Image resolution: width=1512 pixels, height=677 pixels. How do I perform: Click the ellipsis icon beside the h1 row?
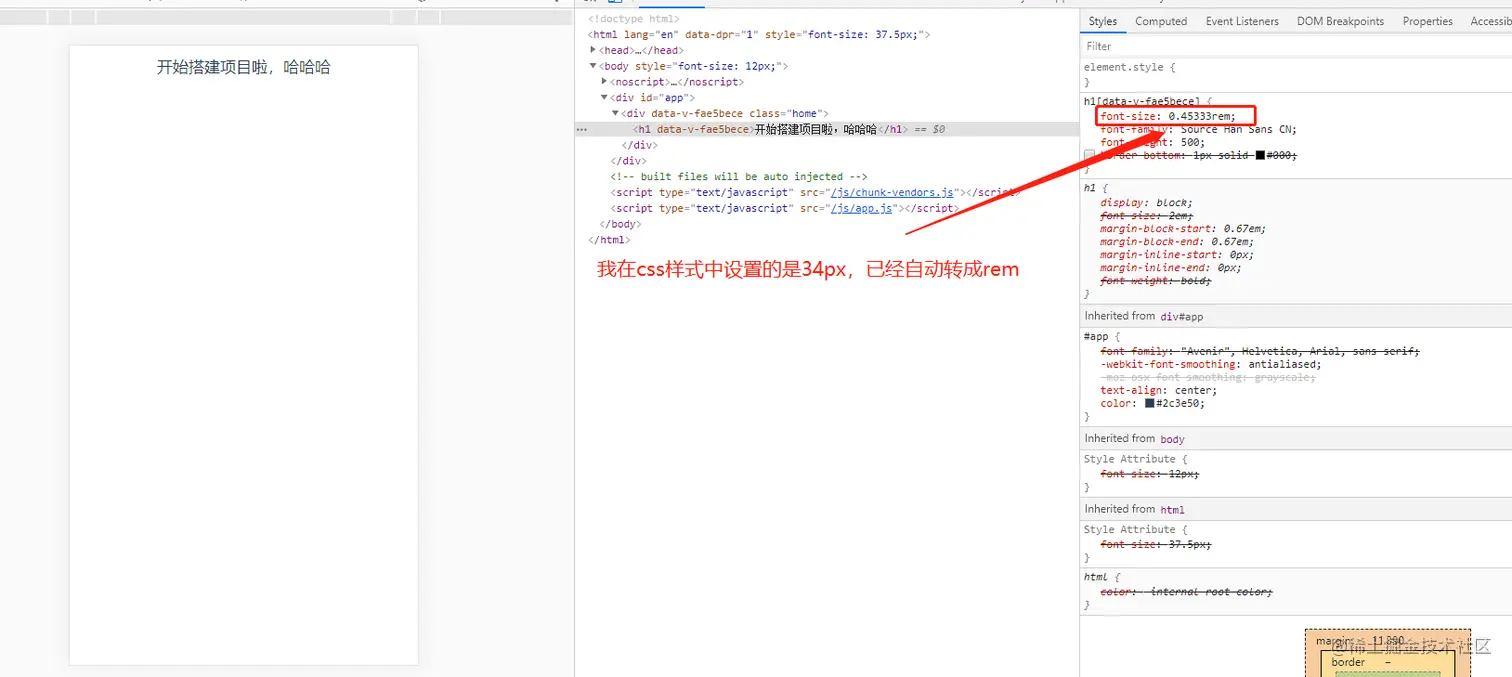tap(581, 130)
